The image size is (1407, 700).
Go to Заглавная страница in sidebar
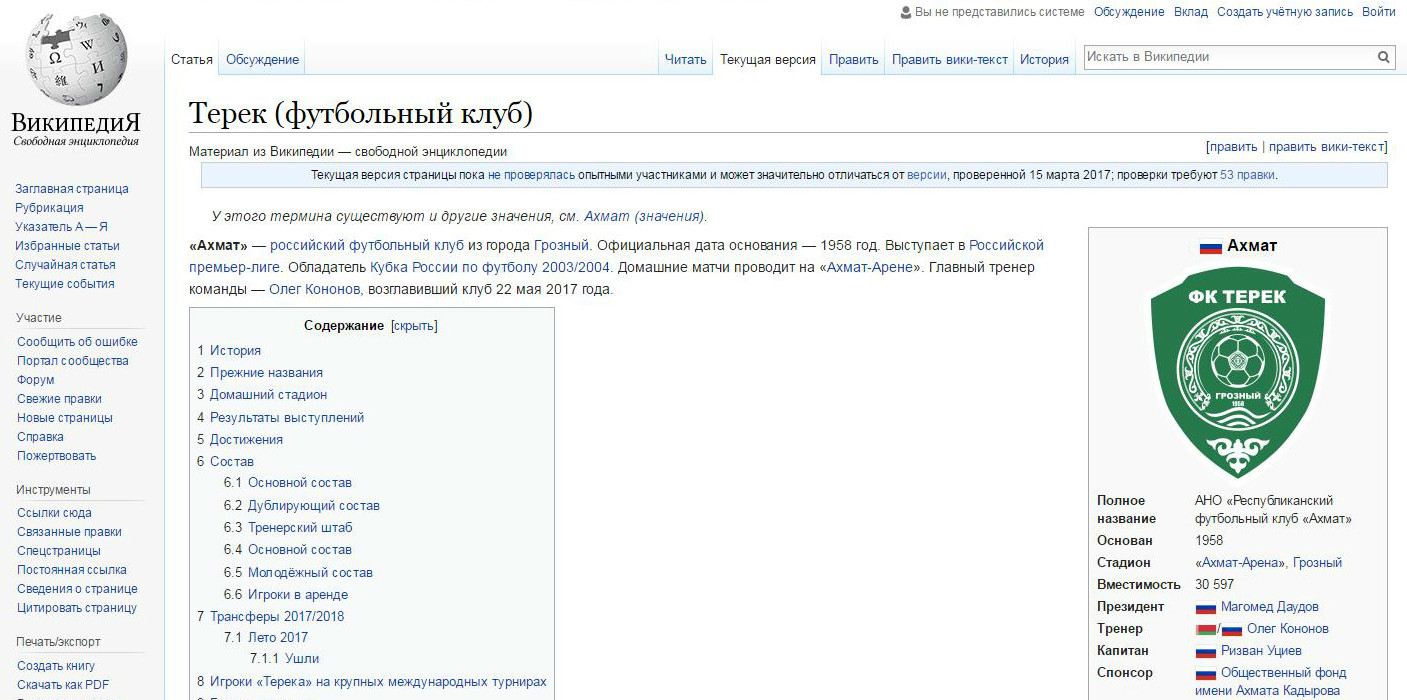72,189
